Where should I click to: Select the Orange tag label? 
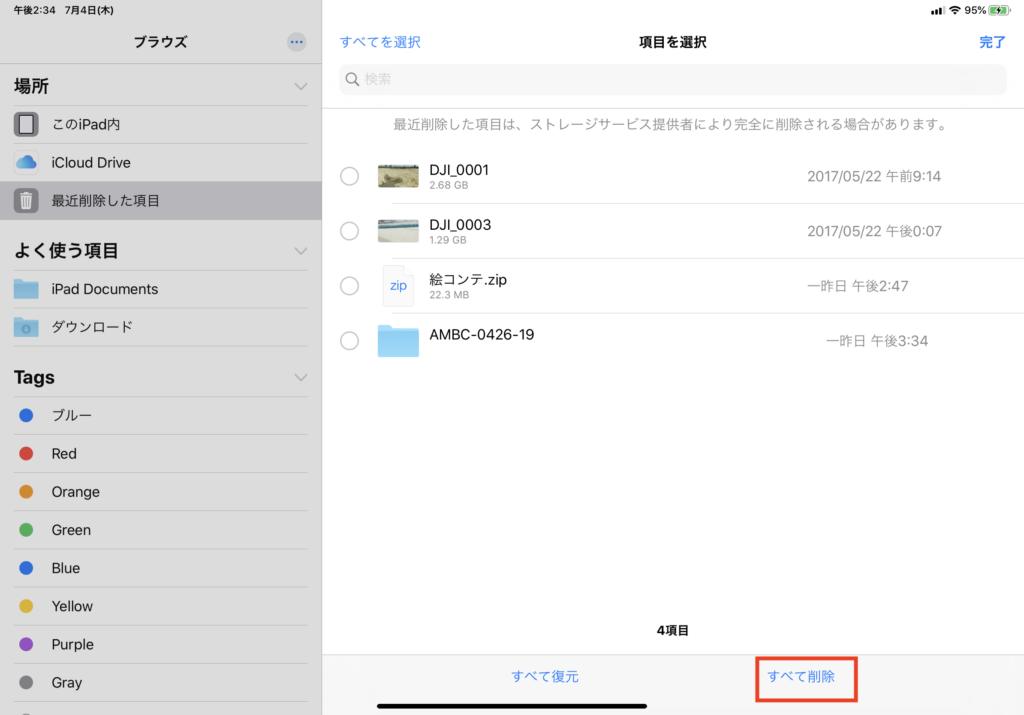(x=76, y=492)
